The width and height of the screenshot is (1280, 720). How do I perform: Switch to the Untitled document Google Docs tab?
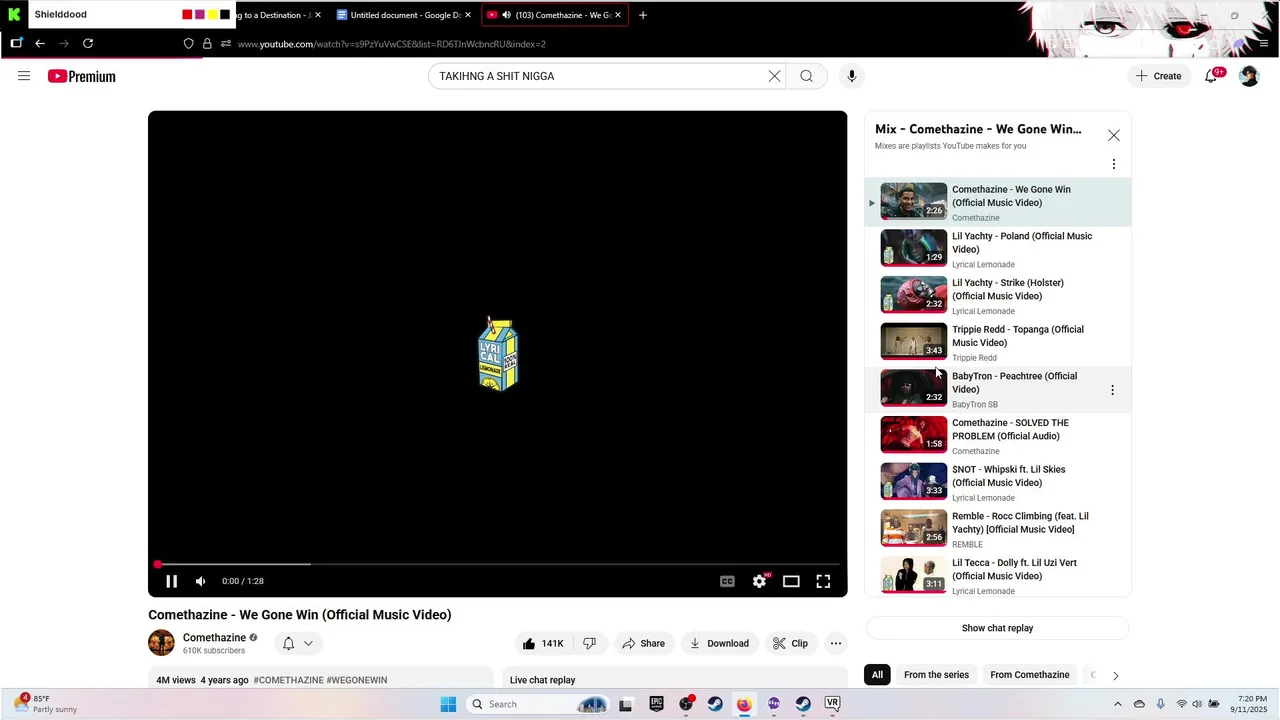[404, 15]
